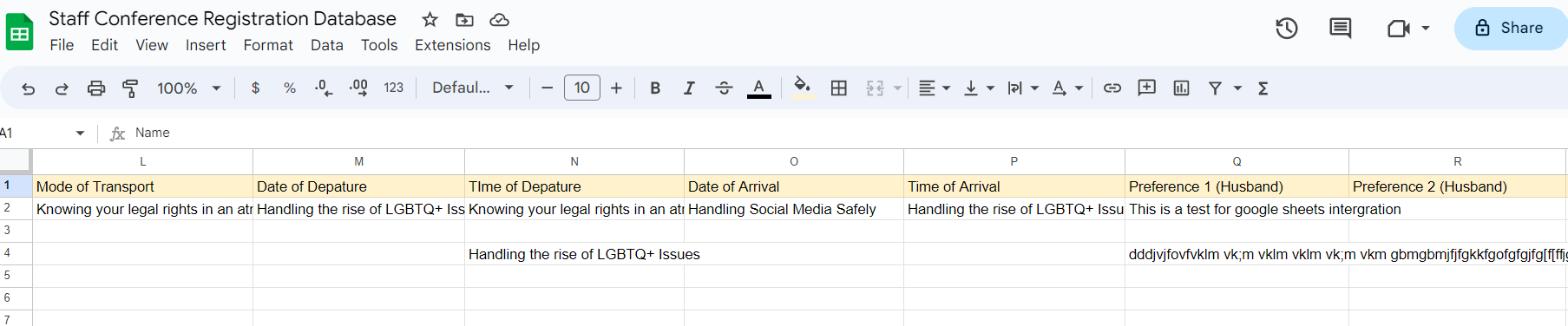This screenshot has height=326, width=1568.
Task: Print the spreadsheet
Action: [x=96, y=88]
